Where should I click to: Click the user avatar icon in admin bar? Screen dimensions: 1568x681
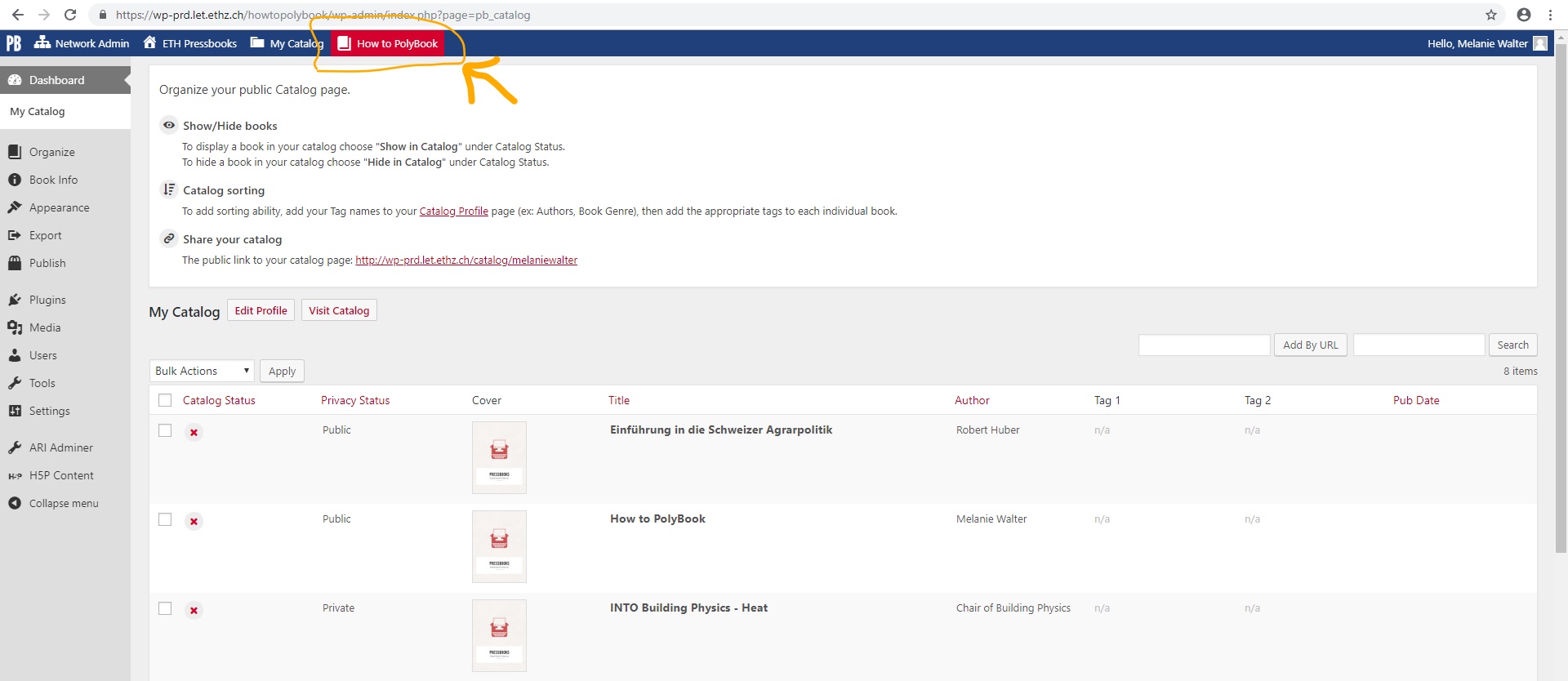[1540, 43]
